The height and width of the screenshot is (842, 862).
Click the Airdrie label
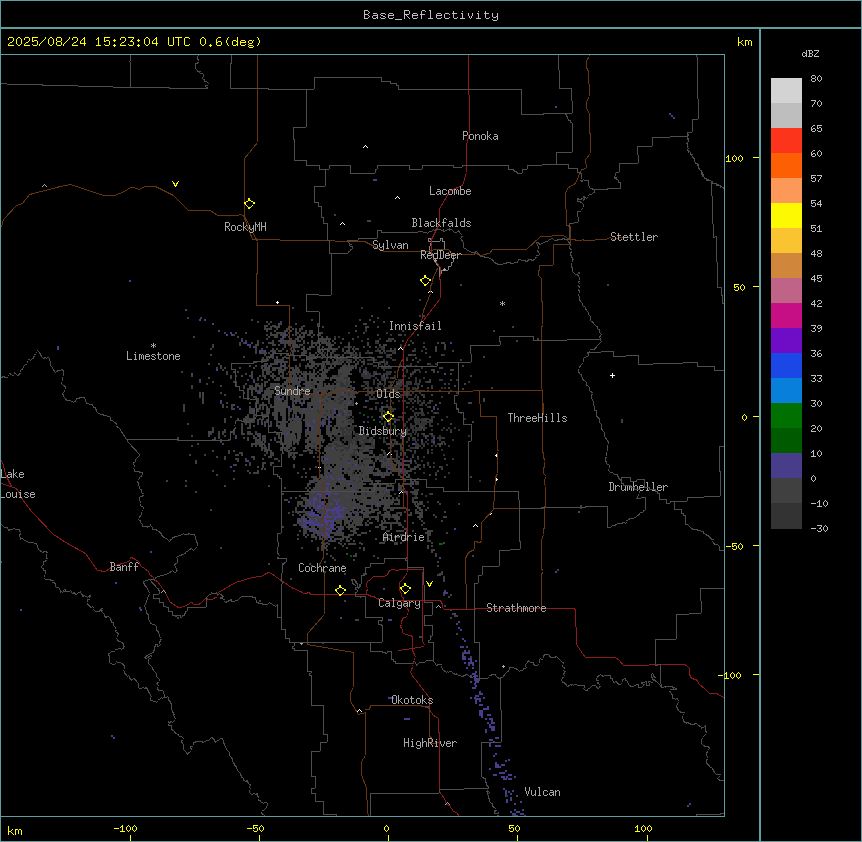[404, 537]
